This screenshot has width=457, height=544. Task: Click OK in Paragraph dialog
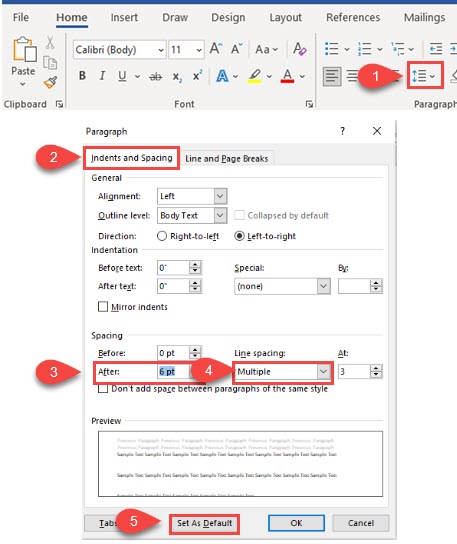(296, 523)
